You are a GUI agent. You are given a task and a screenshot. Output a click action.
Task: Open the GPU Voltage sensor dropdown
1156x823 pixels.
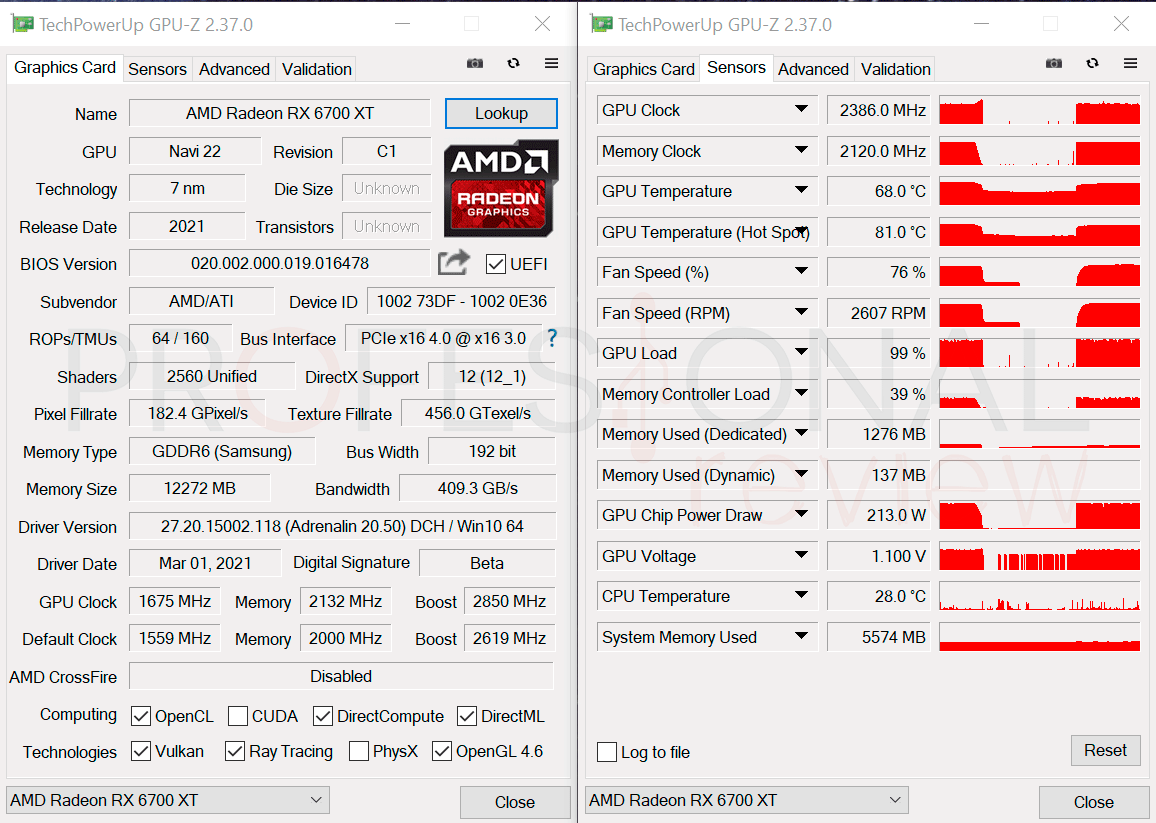coord(801,555)
